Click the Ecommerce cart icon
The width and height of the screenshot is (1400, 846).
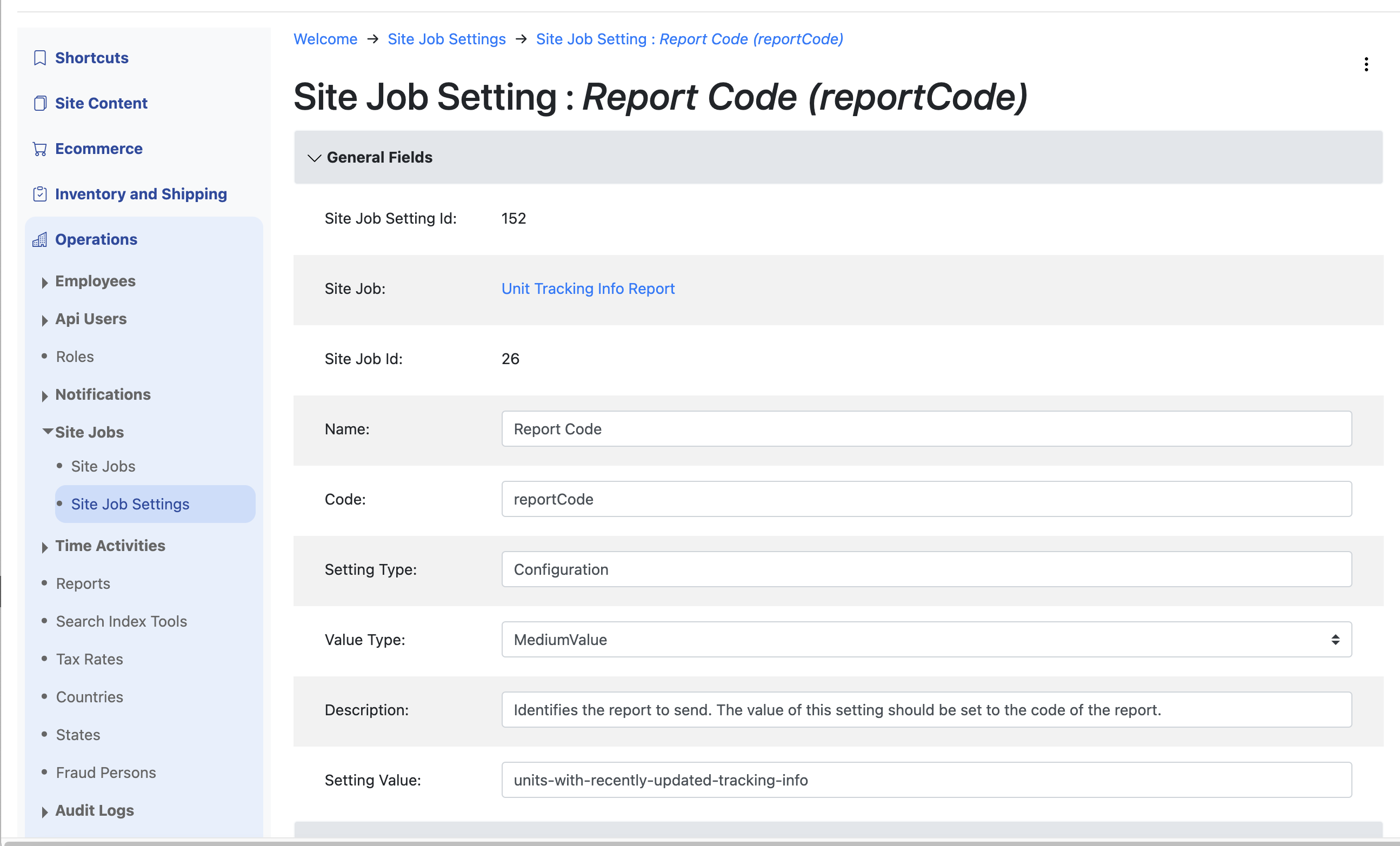pyautogui.click(x=40, y=149)
